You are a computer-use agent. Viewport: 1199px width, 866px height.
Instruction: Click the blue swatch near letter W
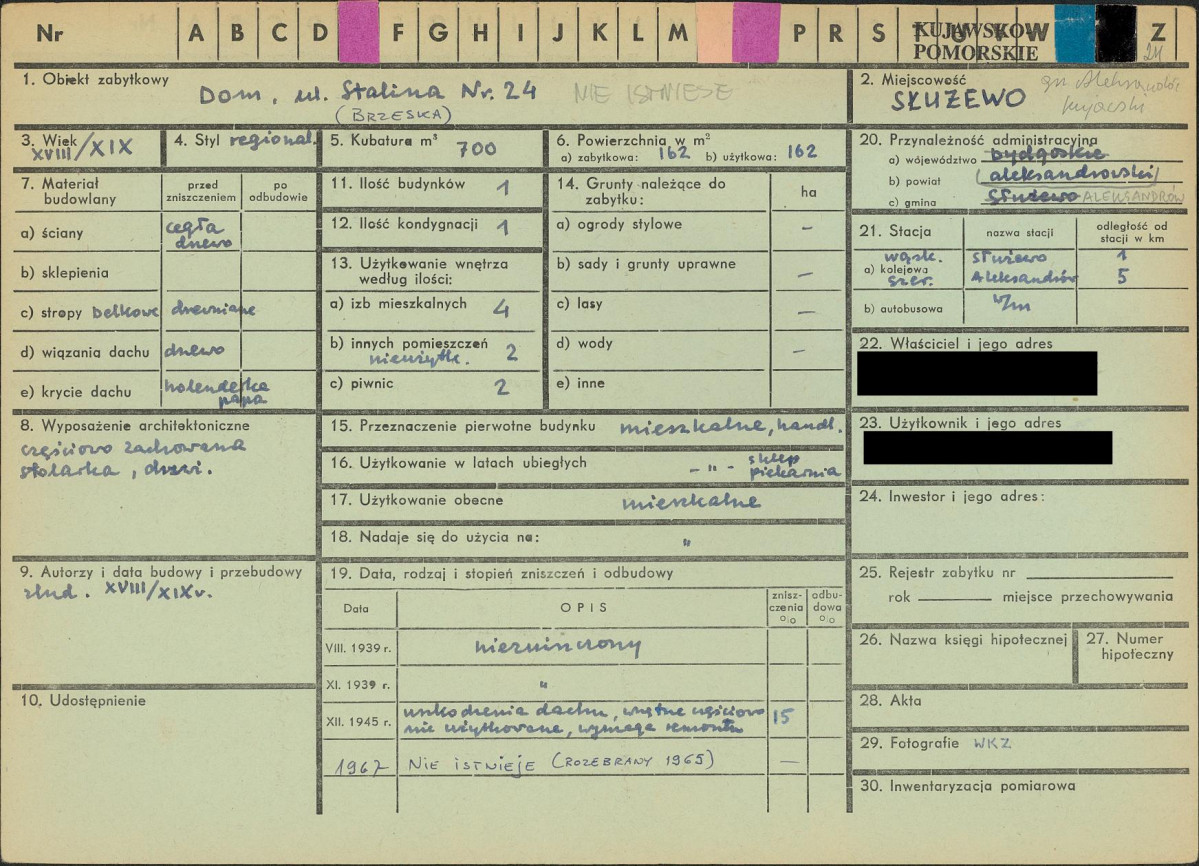[1075, 33]
